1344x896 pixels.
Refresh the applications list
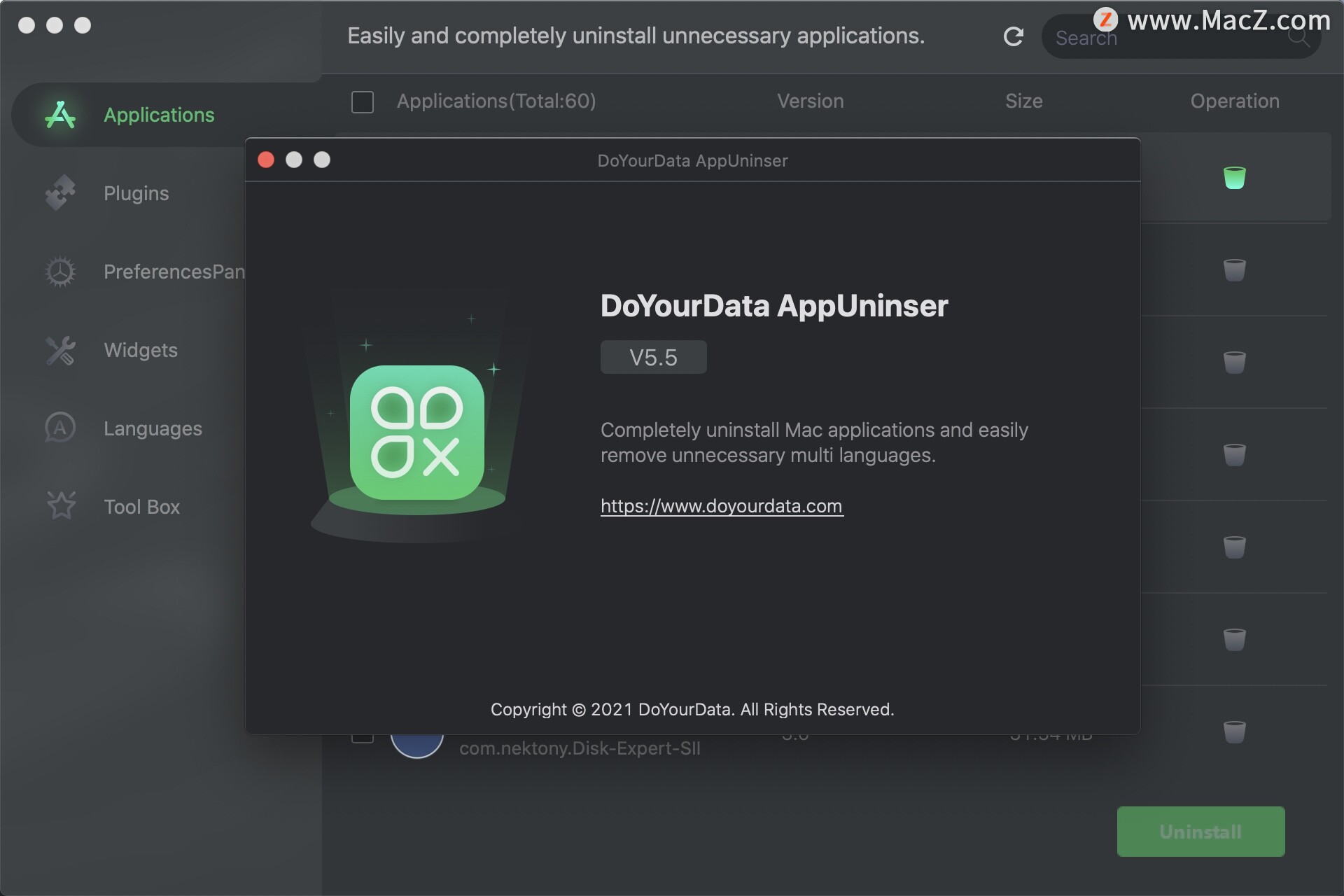(x=1014, y=36)
